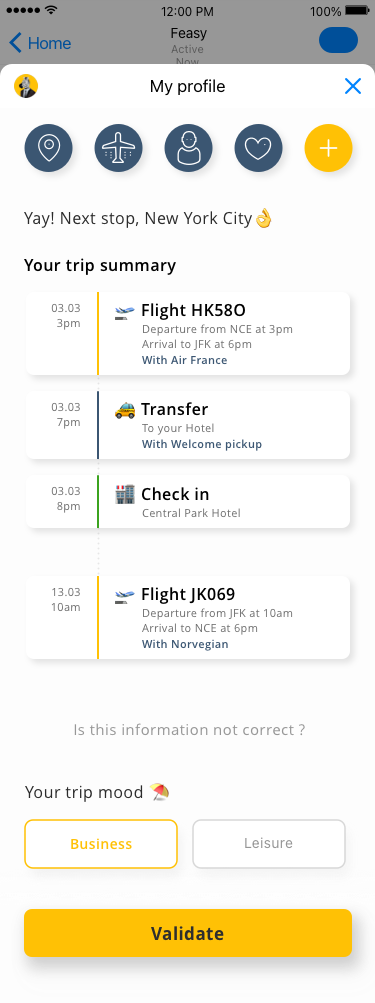This screenshot has height=1003, width=375.
Task: Tap the taxi icon on Transfer
Action: pyautogui.click(x=125, y=410)
